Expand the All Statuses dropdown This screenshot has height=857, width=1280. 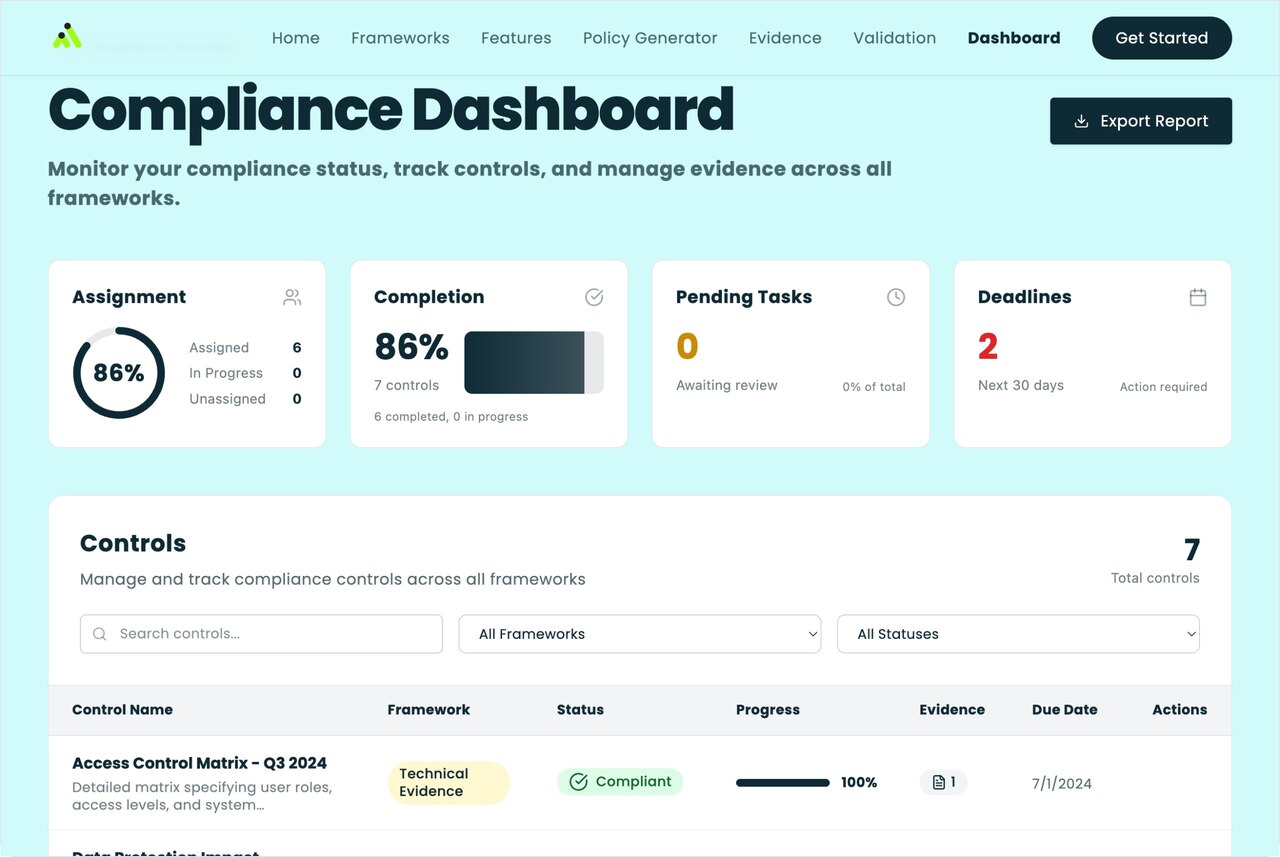pos(1018,634)
